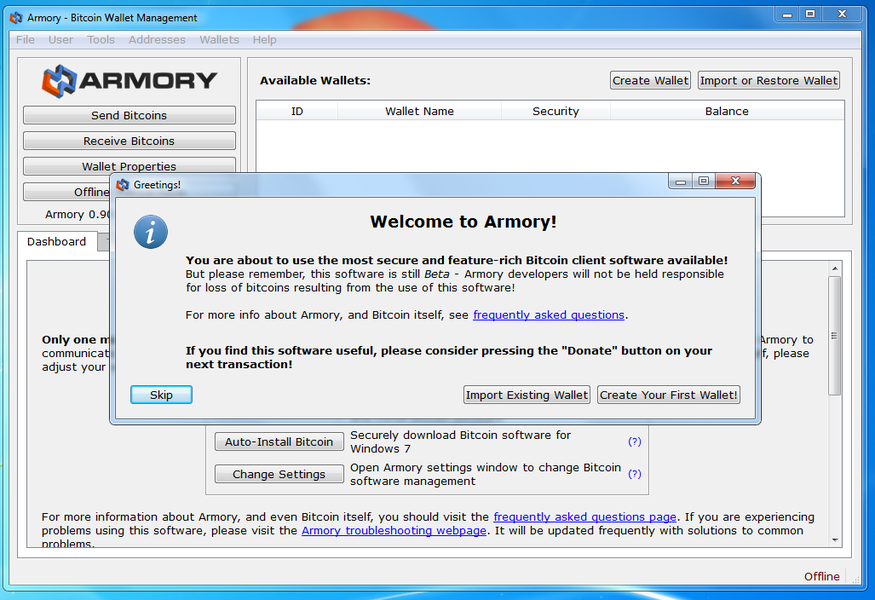Switch to the Dashboard tab

click(56, 242)
